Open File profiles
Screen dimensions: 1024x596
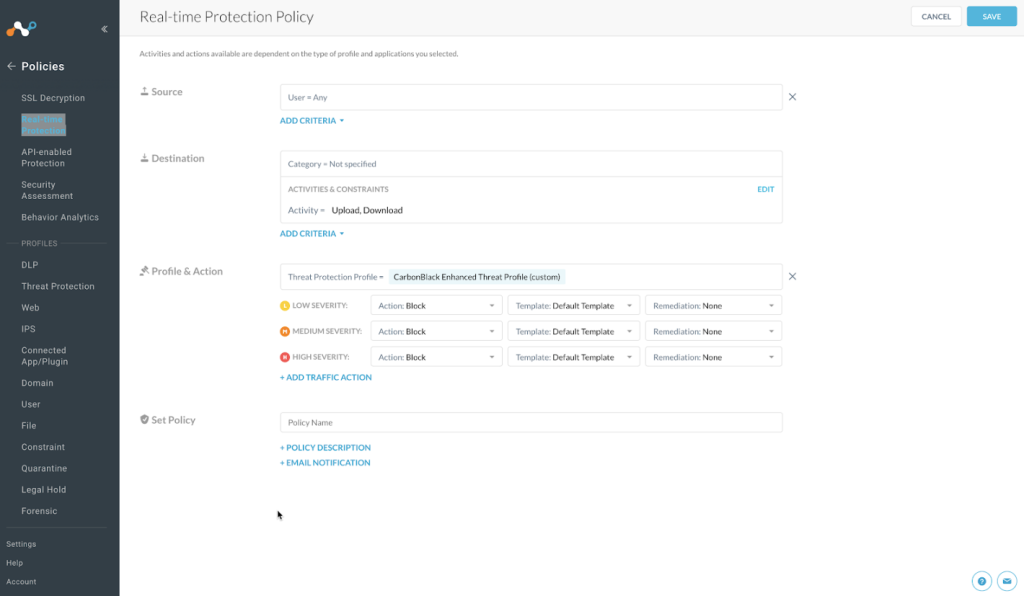(x=29, y=426)
